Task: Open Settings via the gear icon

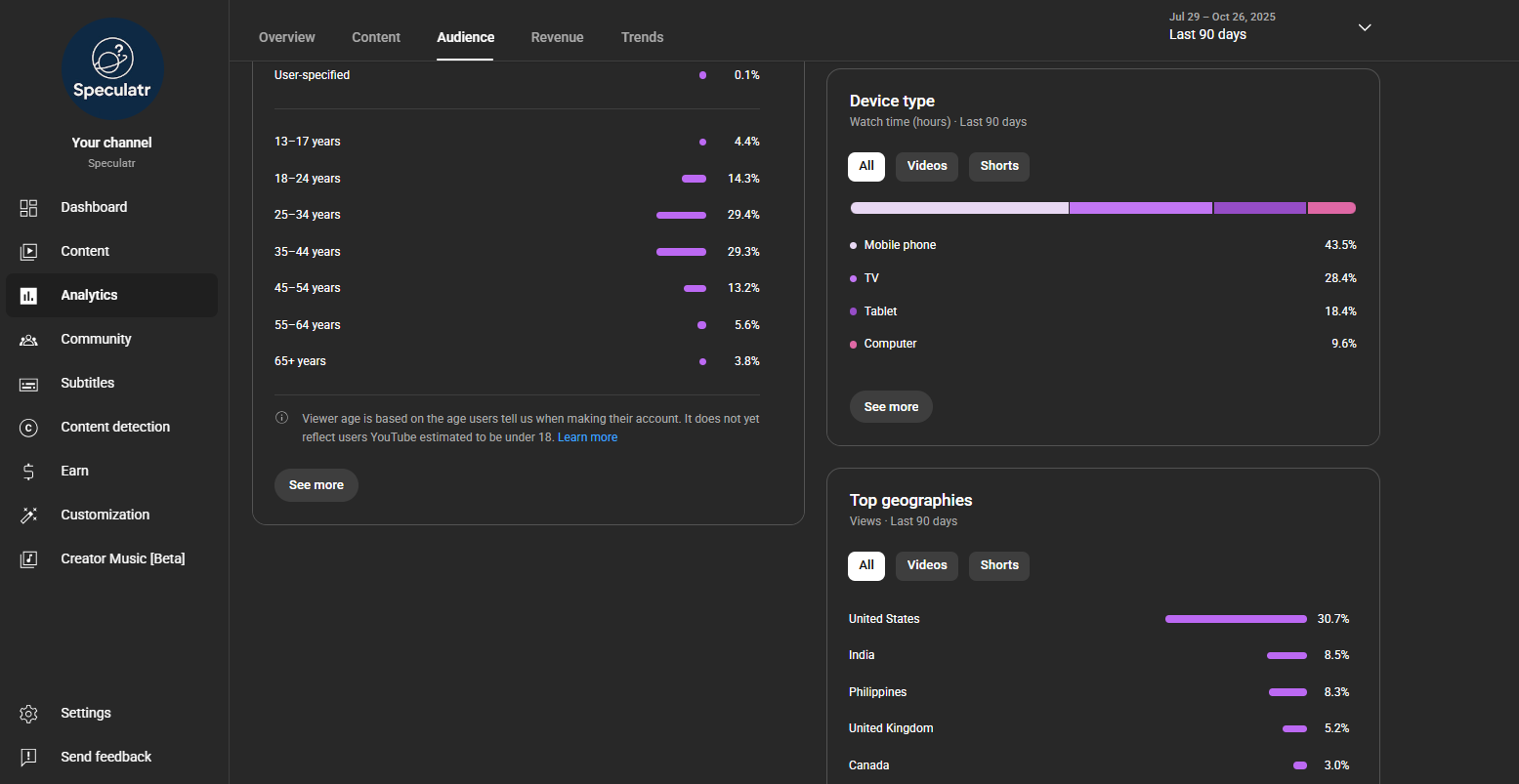Action: [x=28, y=714]
